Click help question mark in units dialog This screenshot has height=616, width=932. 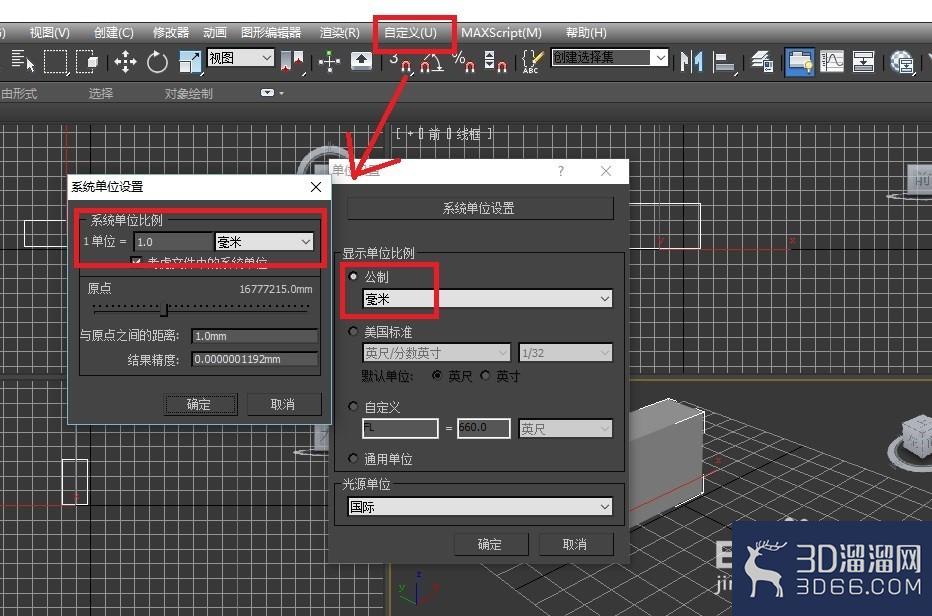(x=561, y=171)
